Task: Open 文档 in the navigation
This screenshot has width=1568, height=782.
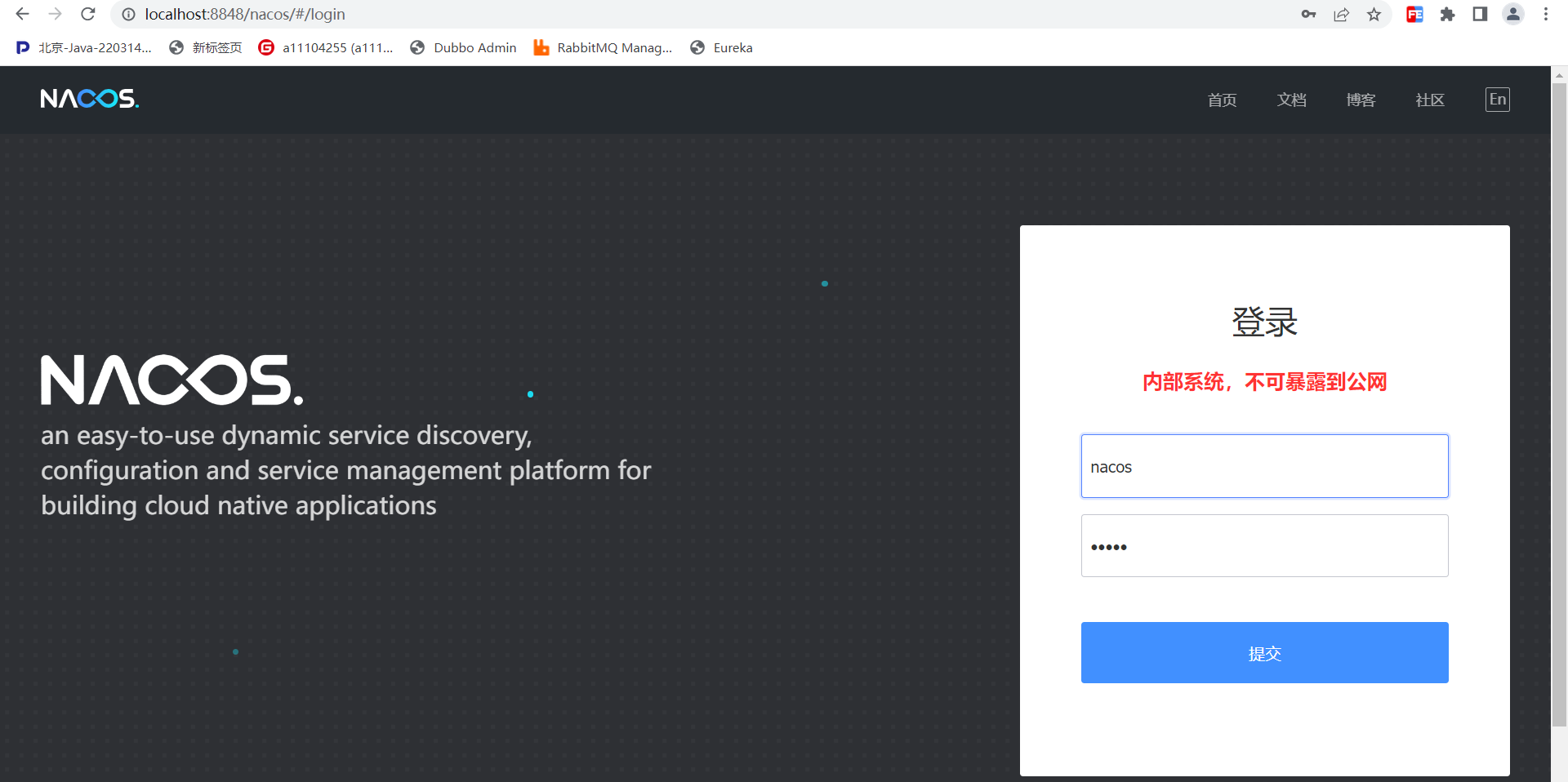Action: click(1291, 100)
